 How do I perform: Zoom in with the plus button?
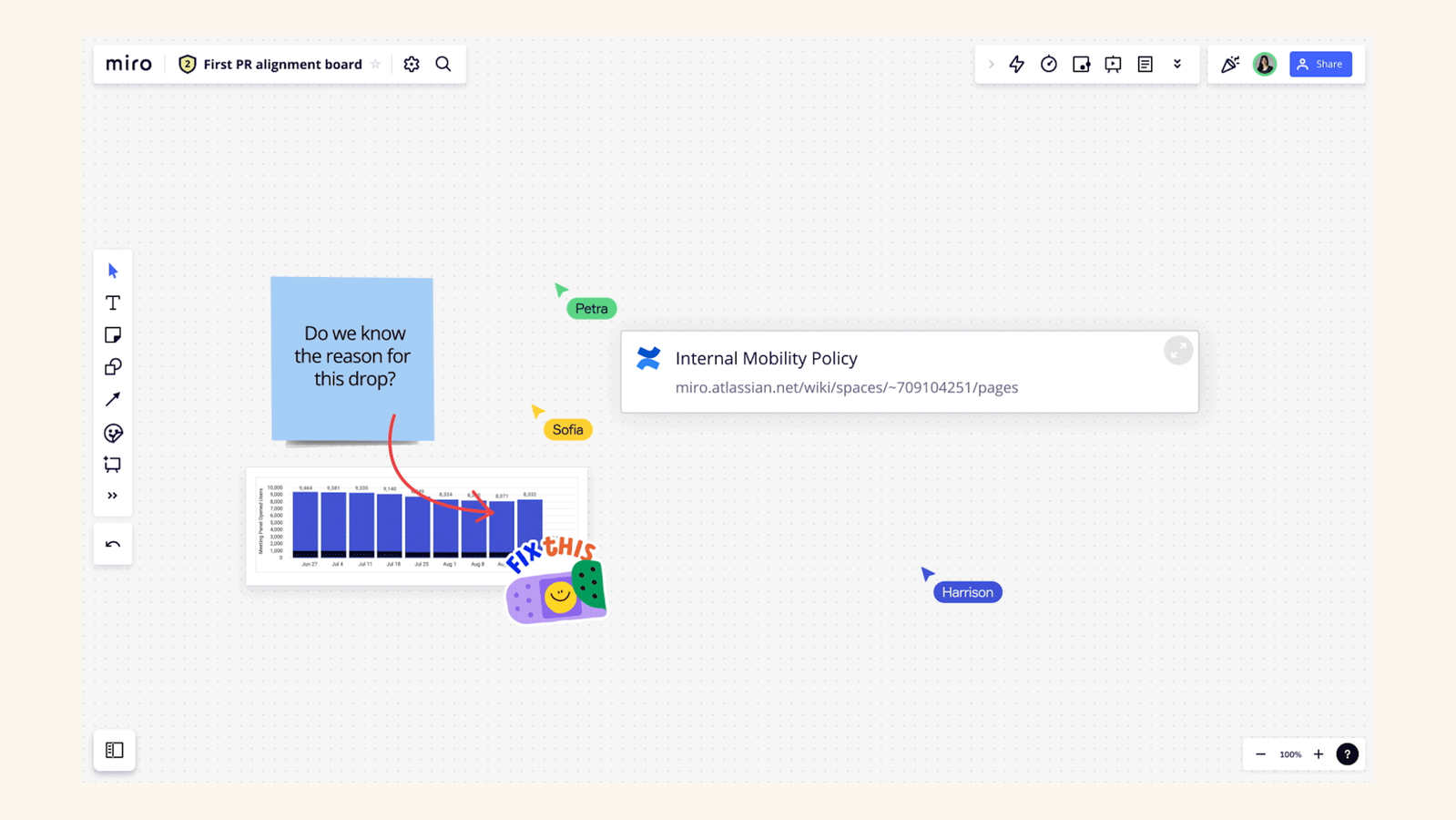(x=1319, y=754)
